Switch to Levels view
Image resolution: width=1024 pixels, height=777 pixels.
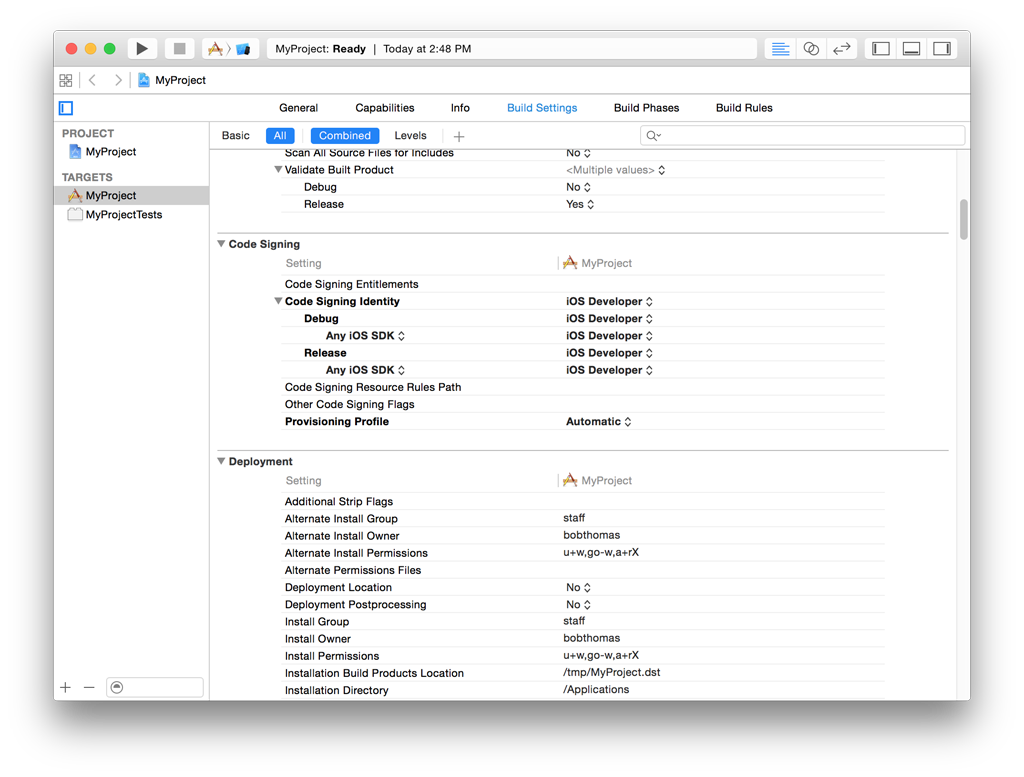[410, 136]
